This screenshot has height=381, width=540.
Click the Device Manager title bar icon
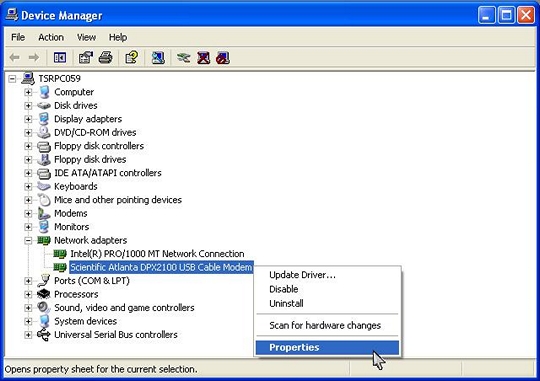pos(12,15)
